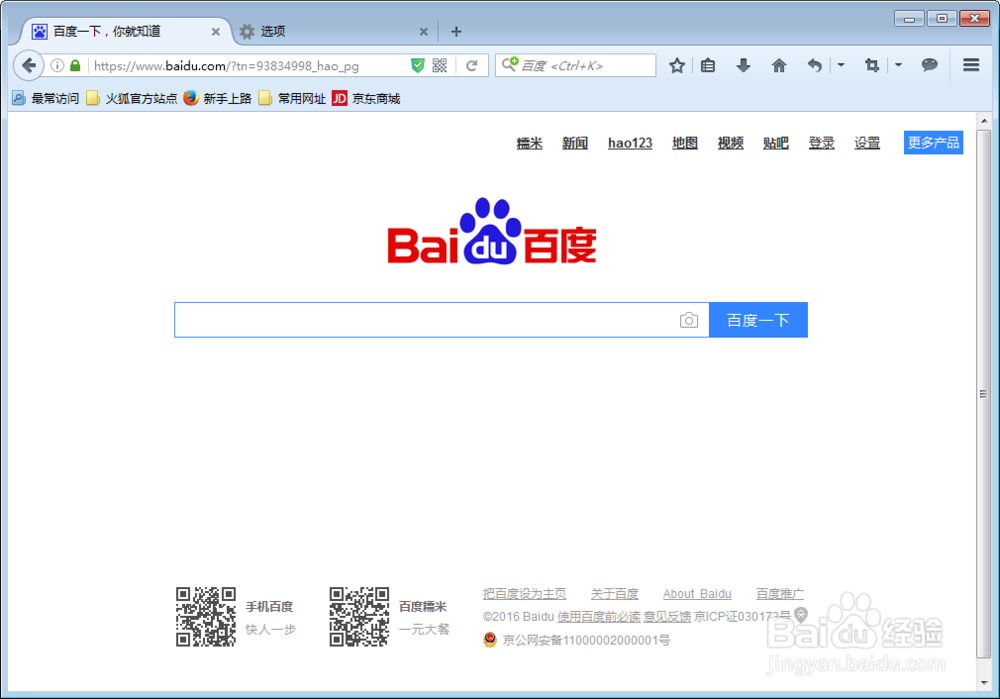1000x699 pixels.
Task: Click the screenshot crop tool icon
Action: coord(872,65)
